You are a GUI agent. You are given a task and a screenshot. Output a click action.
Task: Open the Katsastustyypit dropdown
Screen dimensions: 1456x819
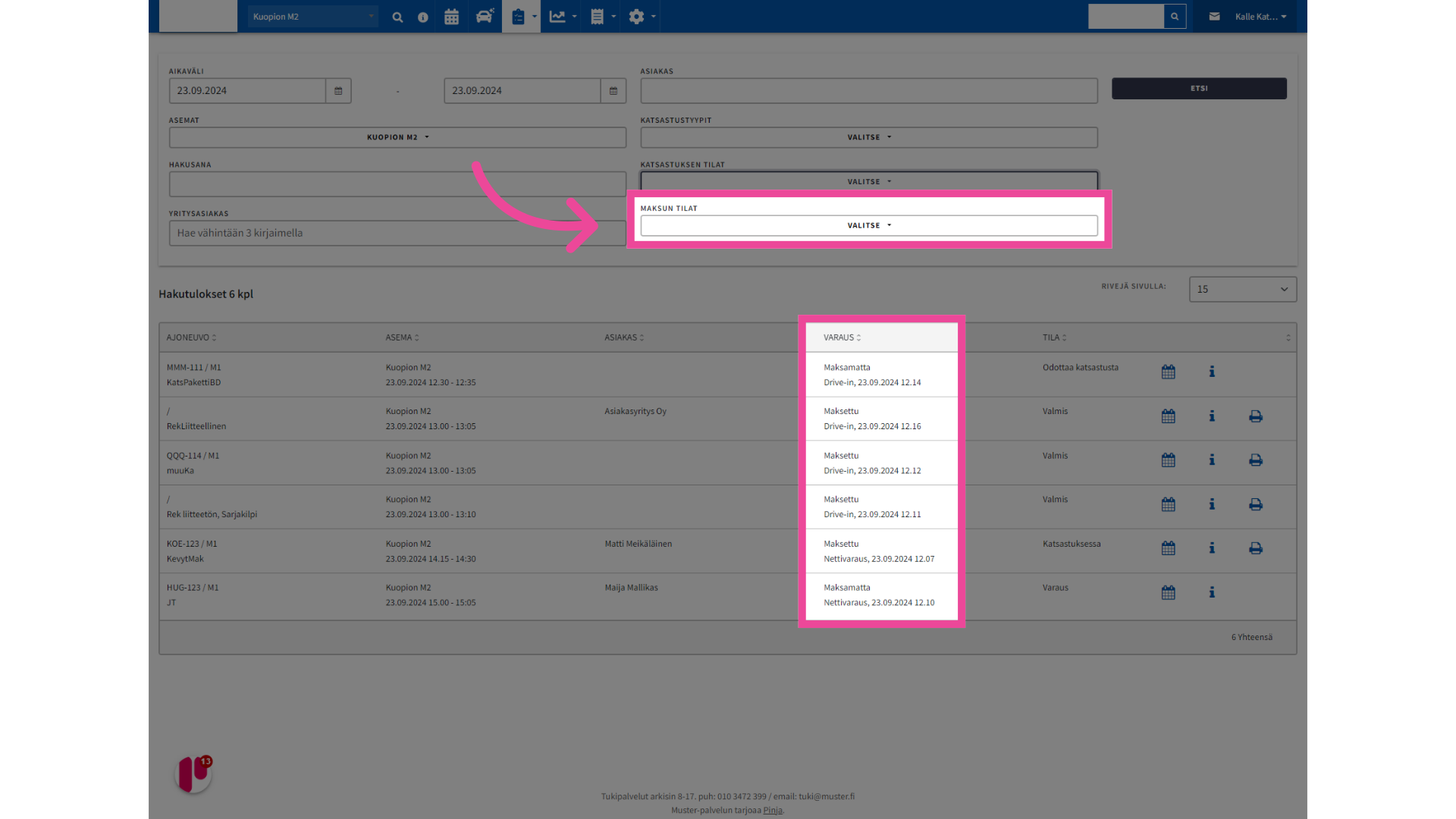868,137
